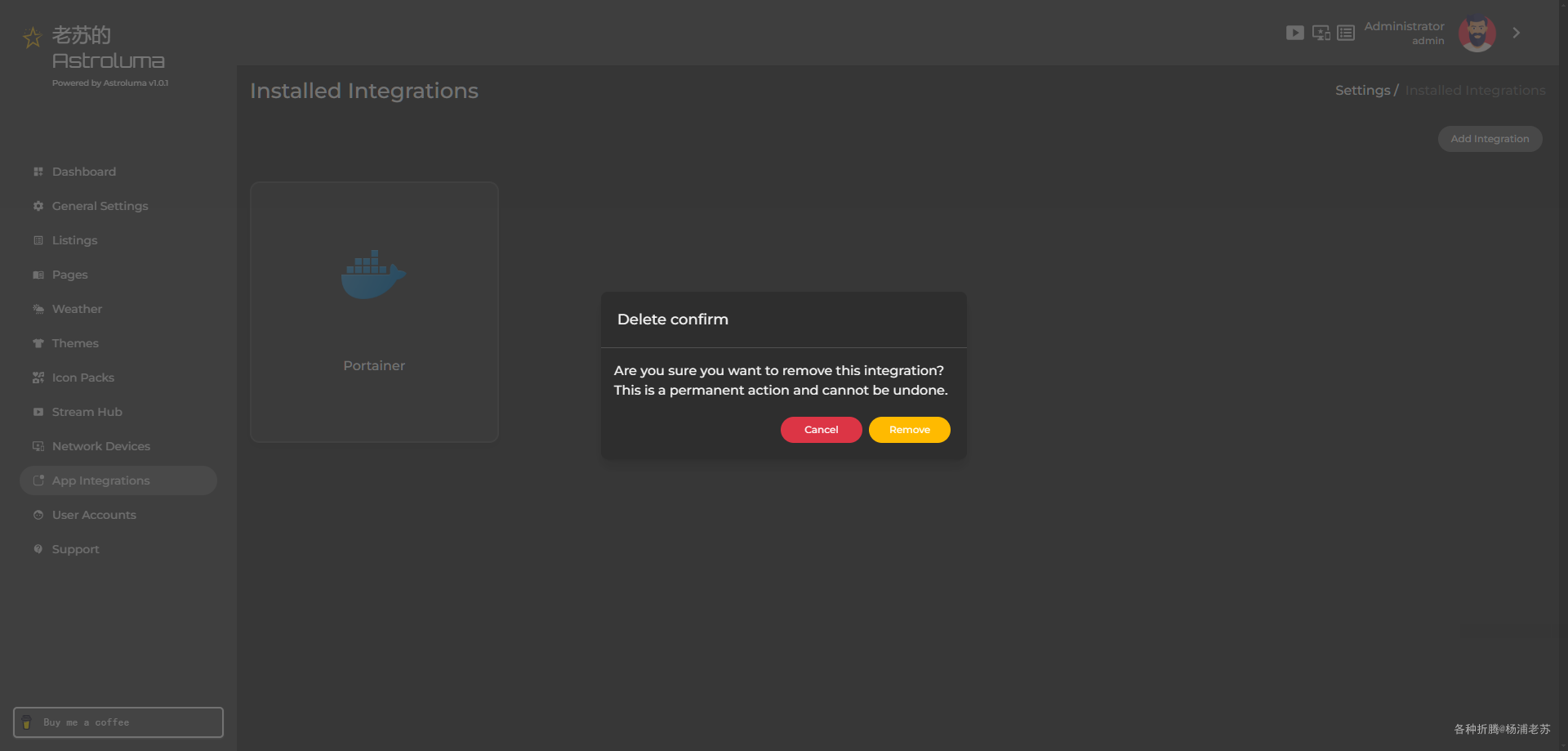The width and height of the screenshot is (1568, 751).
Task: Click the Dashboard grid icon
Action: click(38, 172)
